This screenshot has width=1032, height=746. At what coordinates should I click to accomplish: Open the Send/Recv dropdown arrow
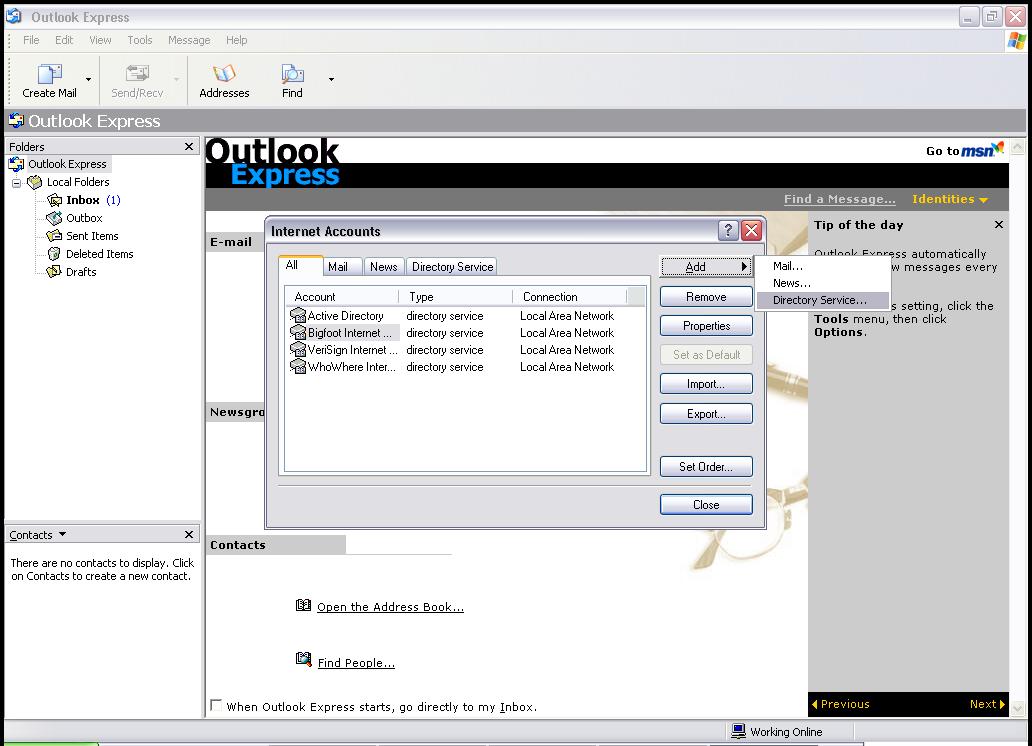pyautogui.click(x=176, y=80)
